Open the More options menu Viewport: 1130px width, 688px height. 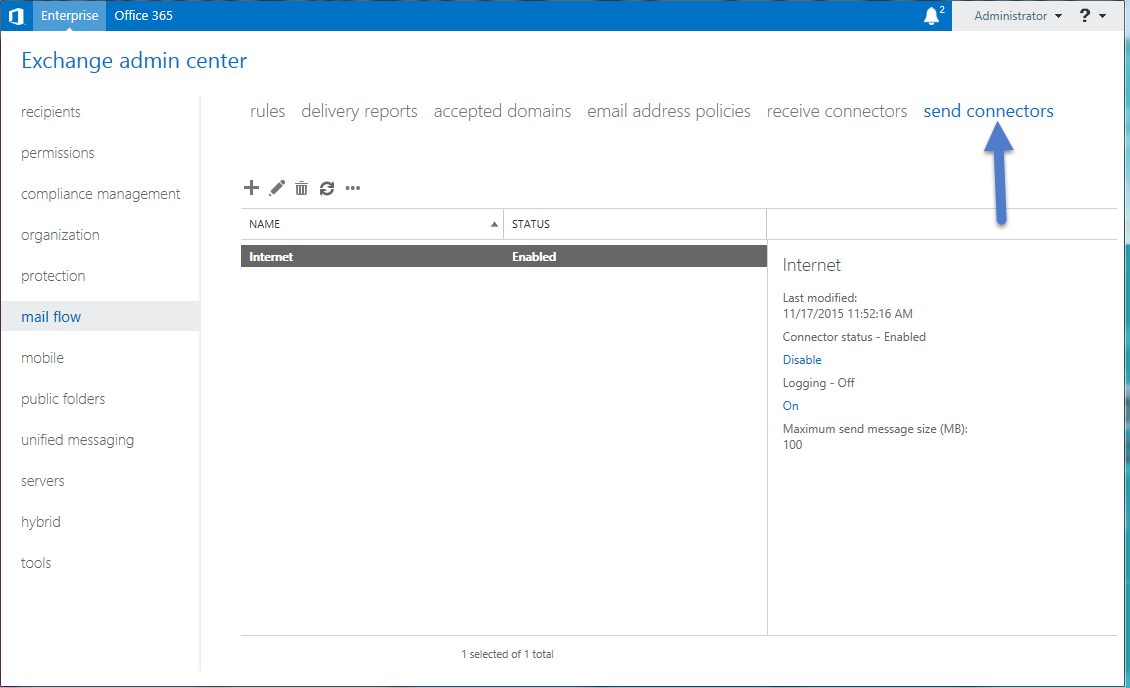pos(352,188)
